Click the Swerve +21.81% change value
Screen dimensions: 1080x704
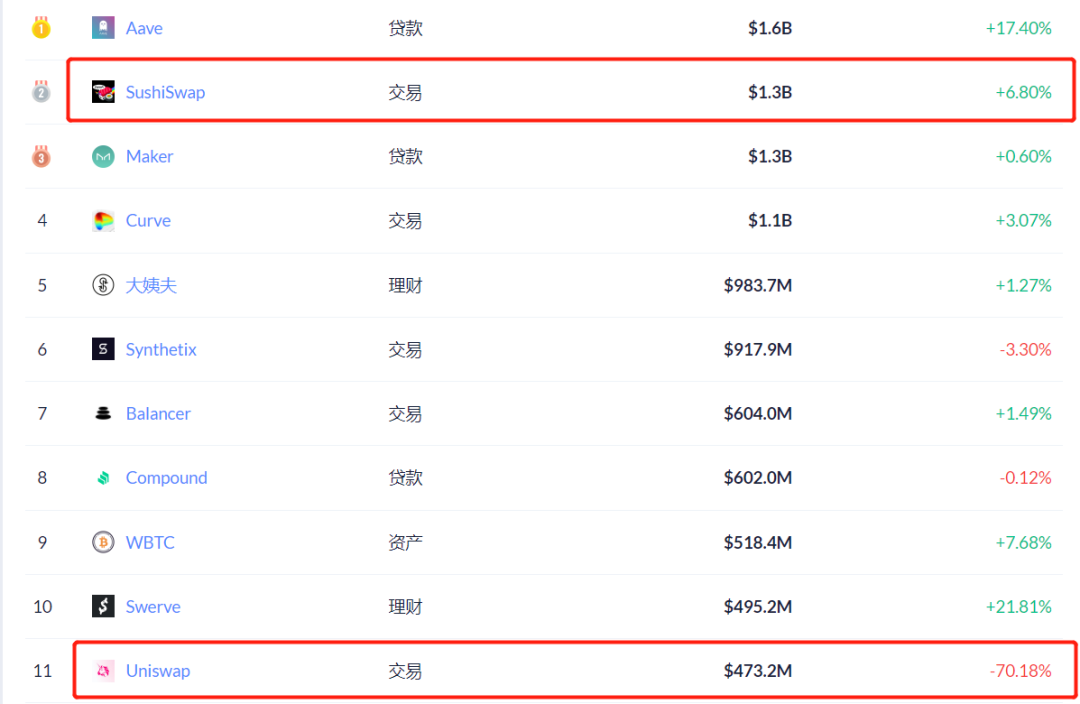[1018, 606]
